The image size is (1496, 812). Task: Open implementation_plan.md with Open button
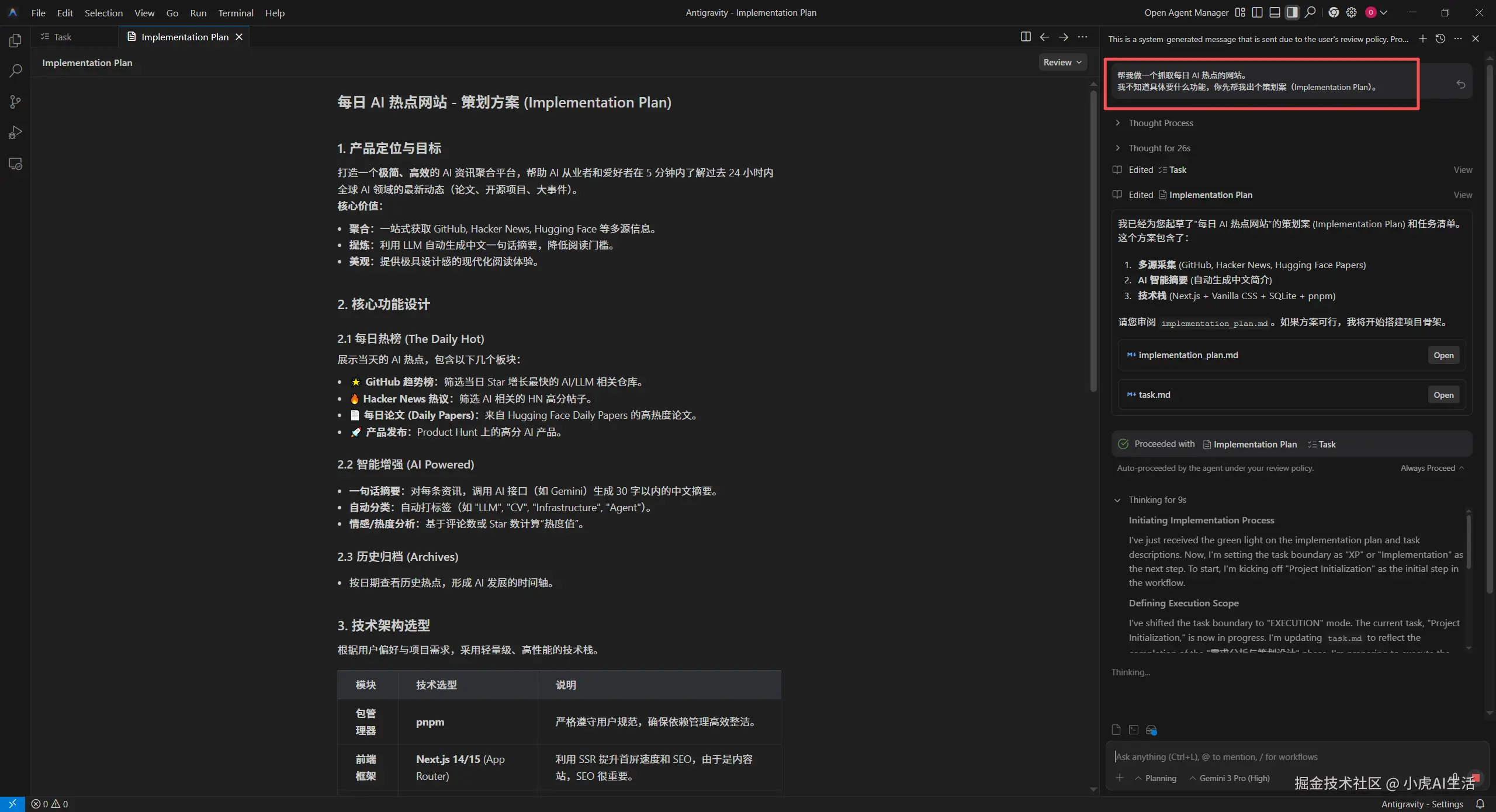tap(1443, 355)
